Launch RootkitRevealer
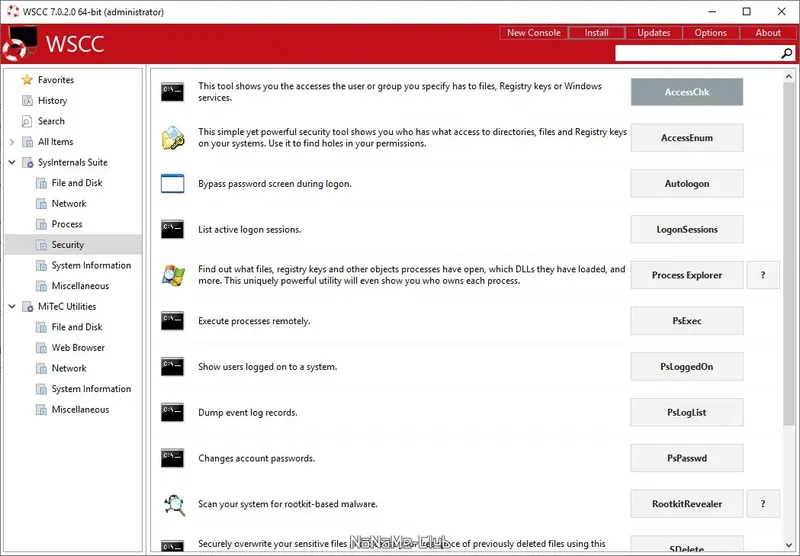 pos(687,504)
